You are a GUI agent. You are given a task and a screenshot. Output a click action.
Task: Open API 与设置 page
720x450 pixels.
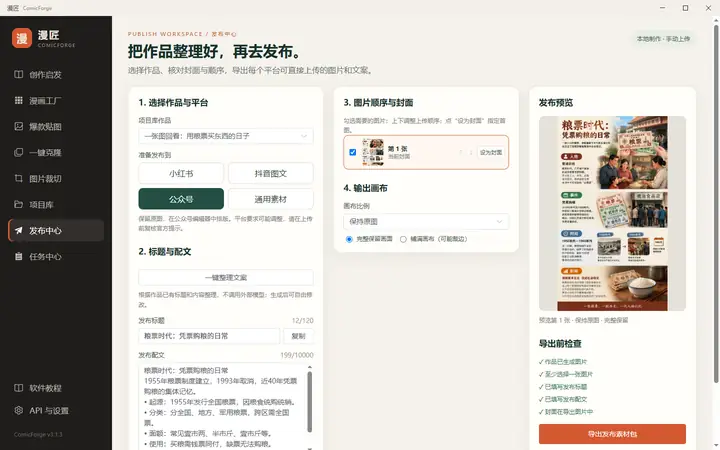click(56, 411)
